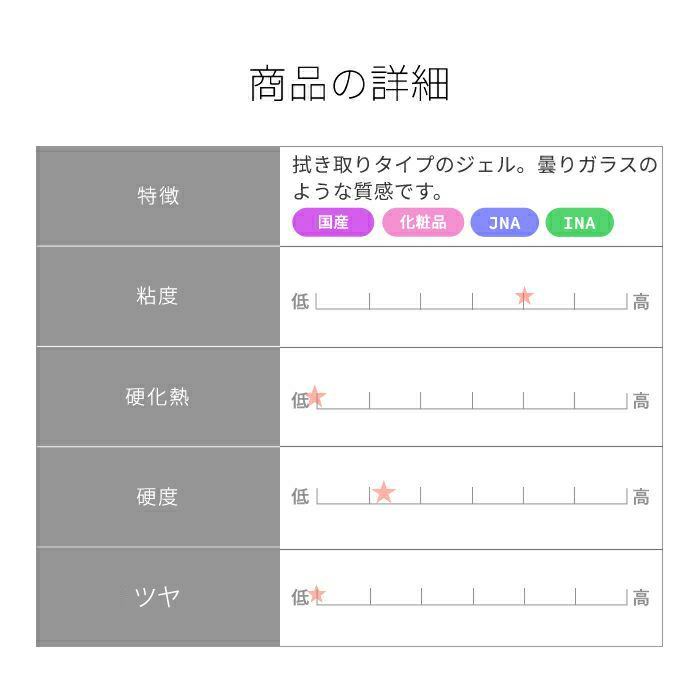Screen dimensions: 700x700
Task: Click the green INA badge
Action: point(579,222)
